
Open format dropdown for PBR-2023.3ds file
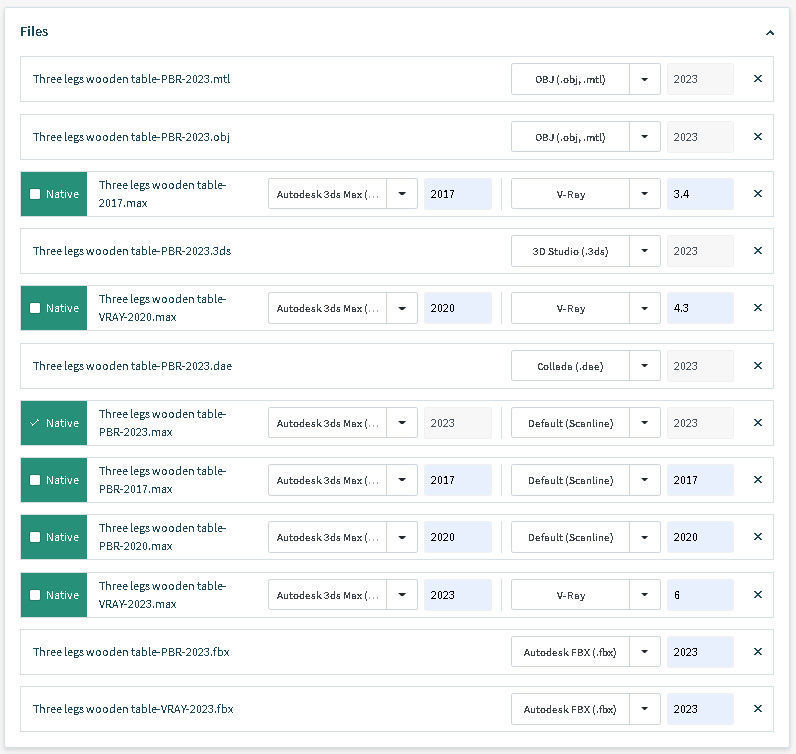tap(645, 251)
